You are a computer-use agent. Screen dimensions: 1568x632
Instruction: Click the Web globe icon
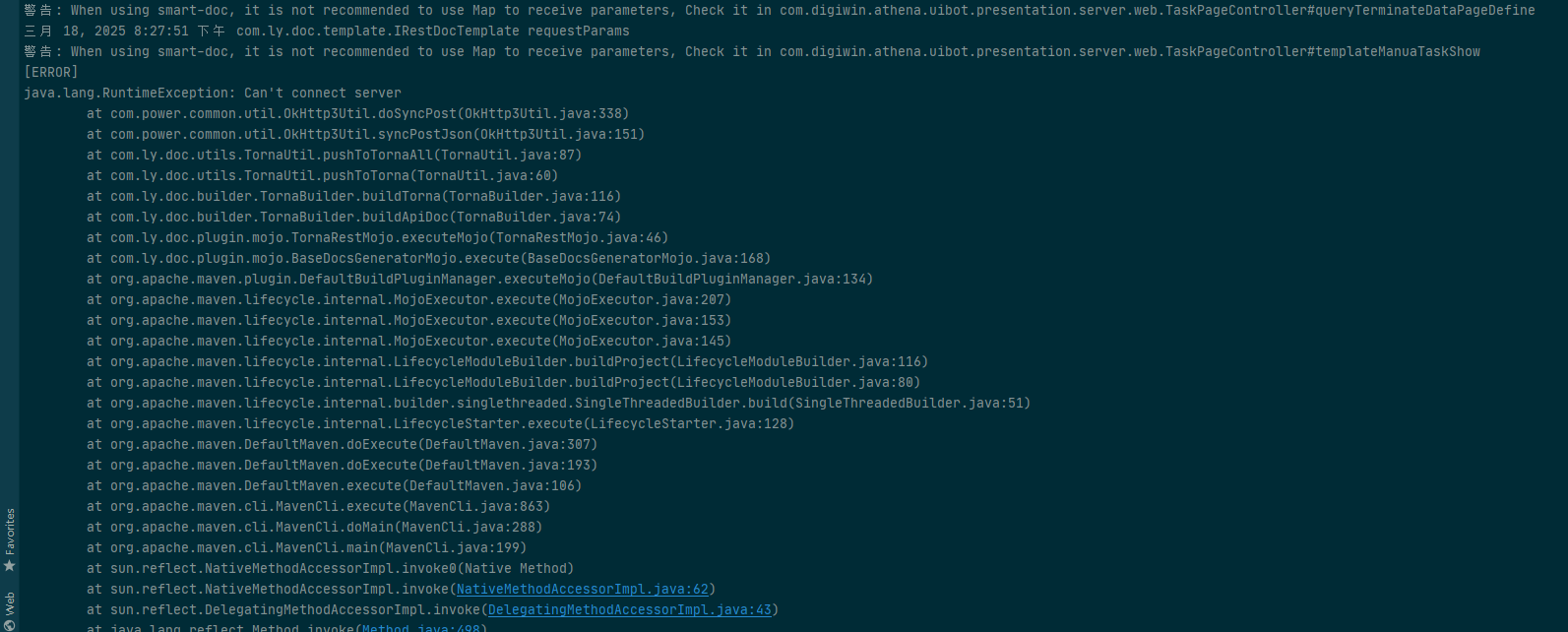[10, 624]
